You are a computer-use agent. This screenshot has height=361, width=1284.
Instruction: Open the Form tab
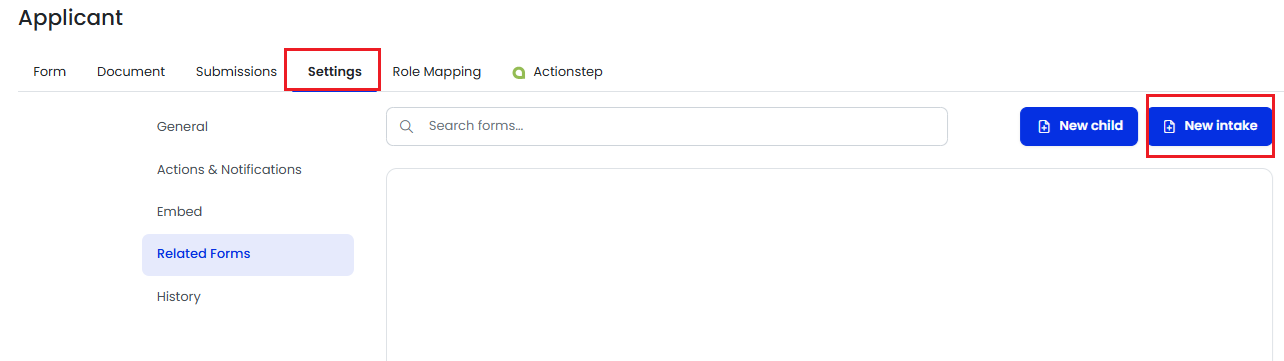tap(50, 71)
